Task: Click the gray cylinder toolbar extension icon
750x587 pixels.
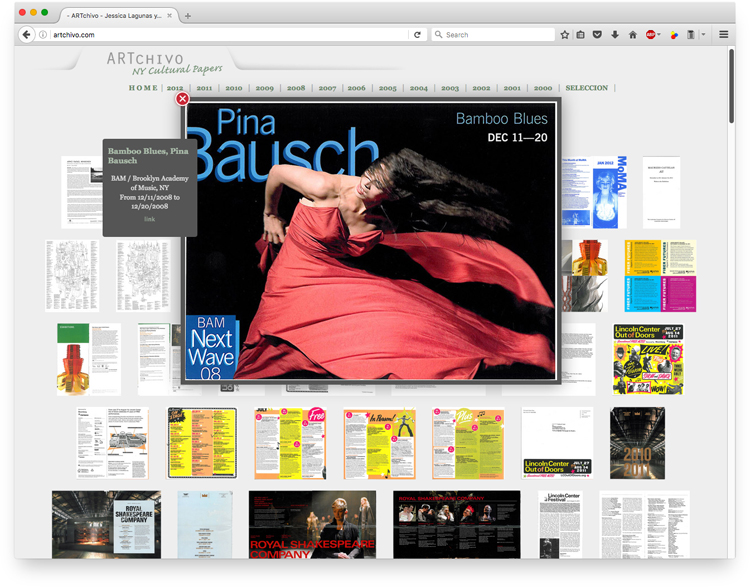Action: tap(691, 34)
